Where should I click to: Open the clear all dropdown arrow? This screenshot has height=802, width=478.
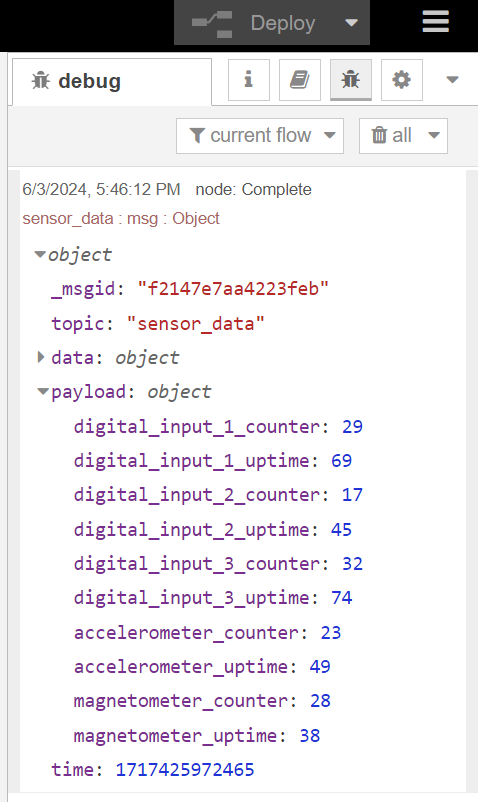tap(434, 136)
